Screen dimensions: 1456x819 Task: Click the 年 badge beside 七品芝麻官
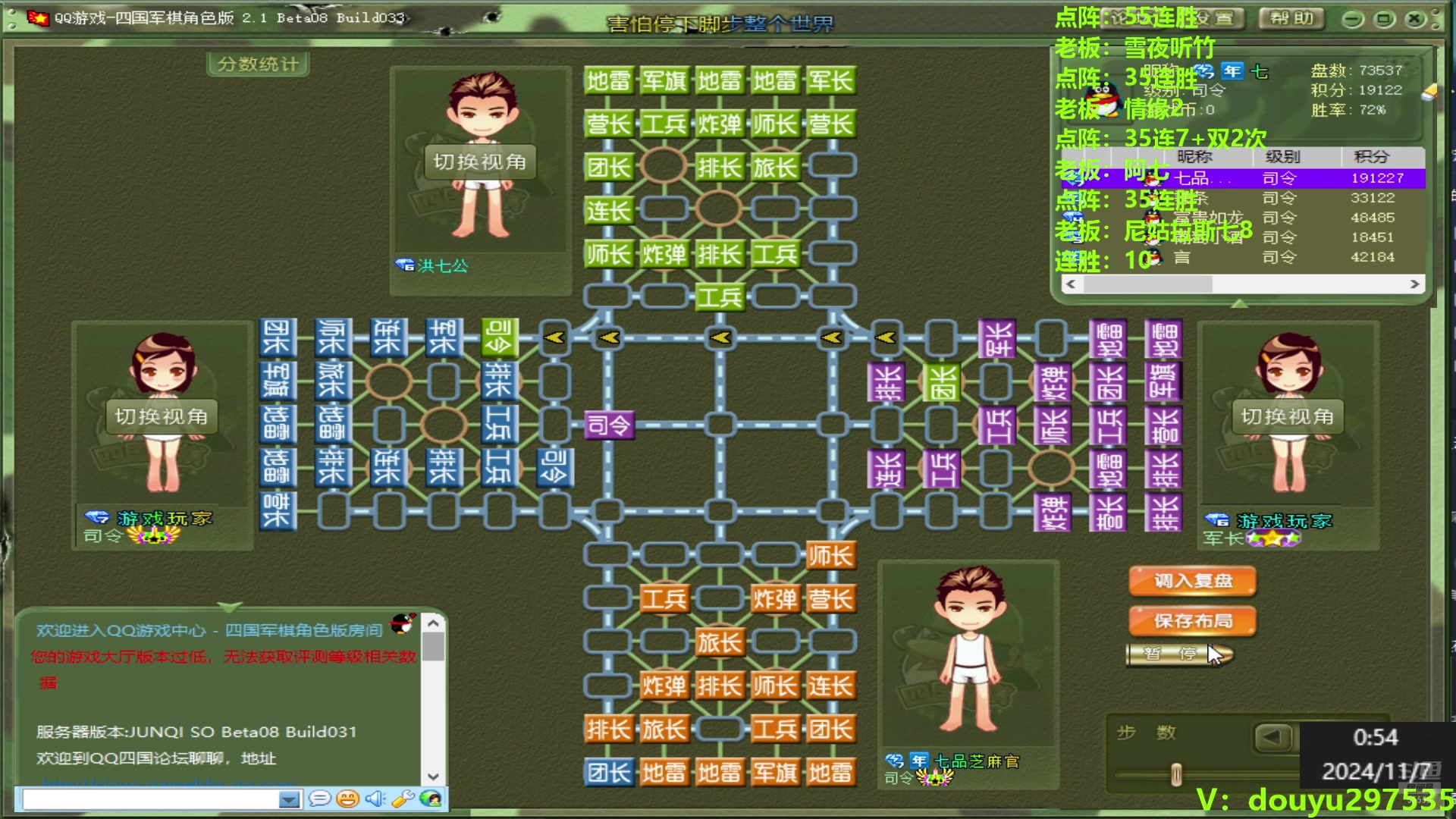coord(919,760)
